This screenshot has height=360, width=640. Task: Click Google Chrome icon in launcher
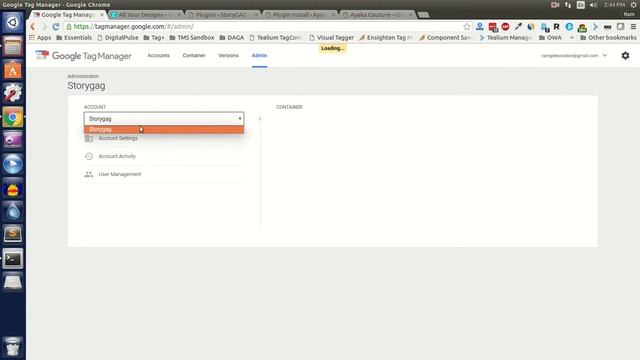[13, 118]
